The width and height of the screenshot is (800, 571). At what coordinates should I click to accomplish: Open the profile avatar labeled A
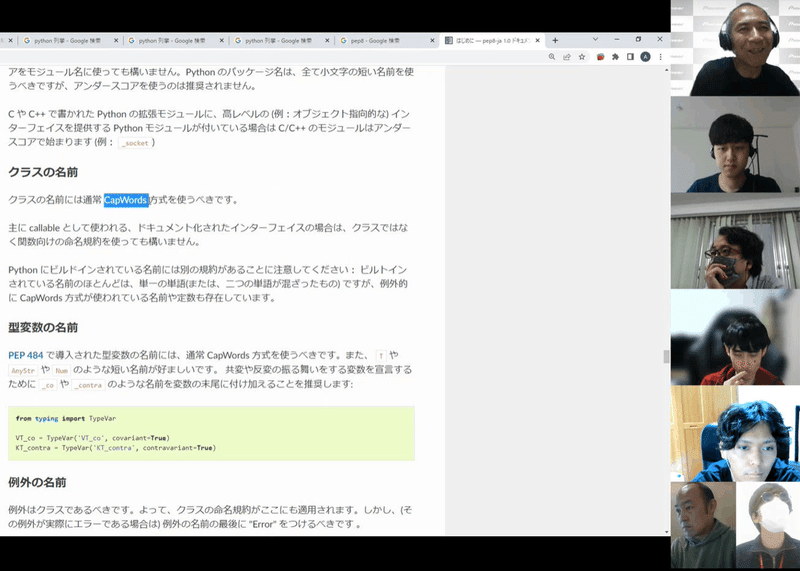tap(645, 57)
